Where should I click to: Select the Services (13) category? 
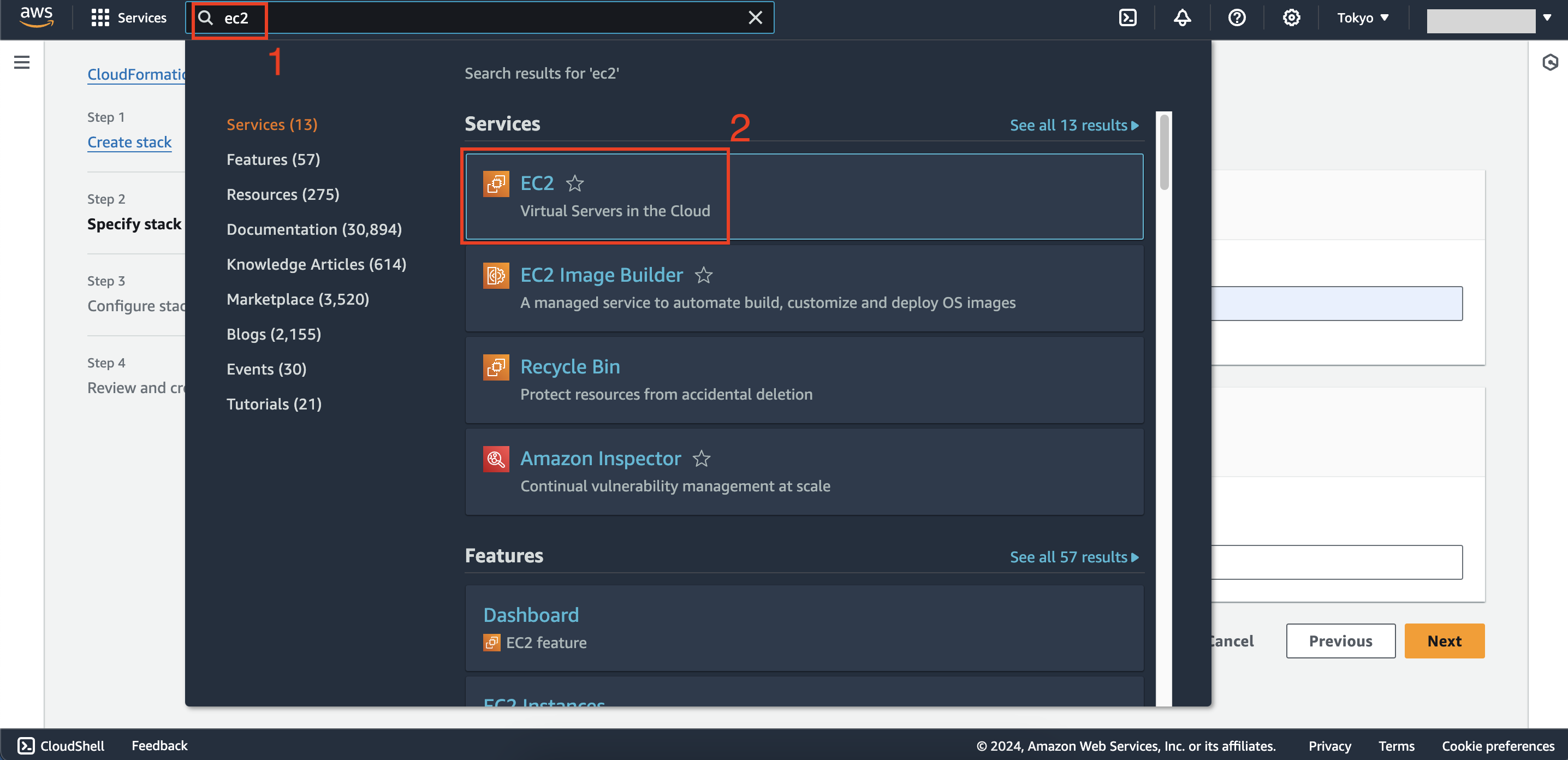(272, 124)
